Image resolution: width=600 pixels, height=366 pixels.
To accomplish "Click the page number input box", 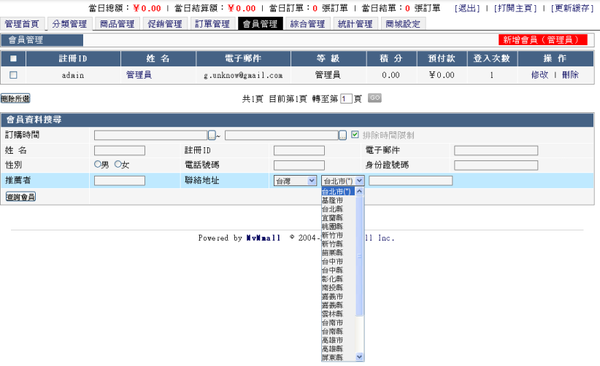I will [346, 99].
